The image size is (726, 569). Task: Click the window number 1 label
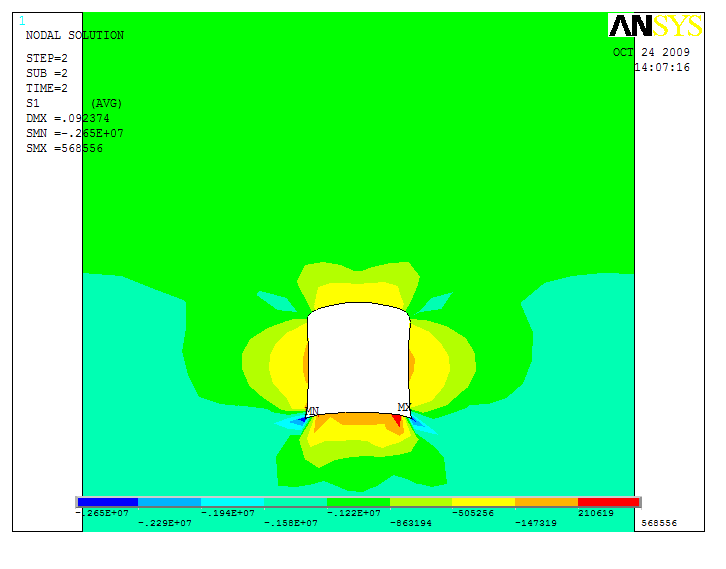[22, 21]
